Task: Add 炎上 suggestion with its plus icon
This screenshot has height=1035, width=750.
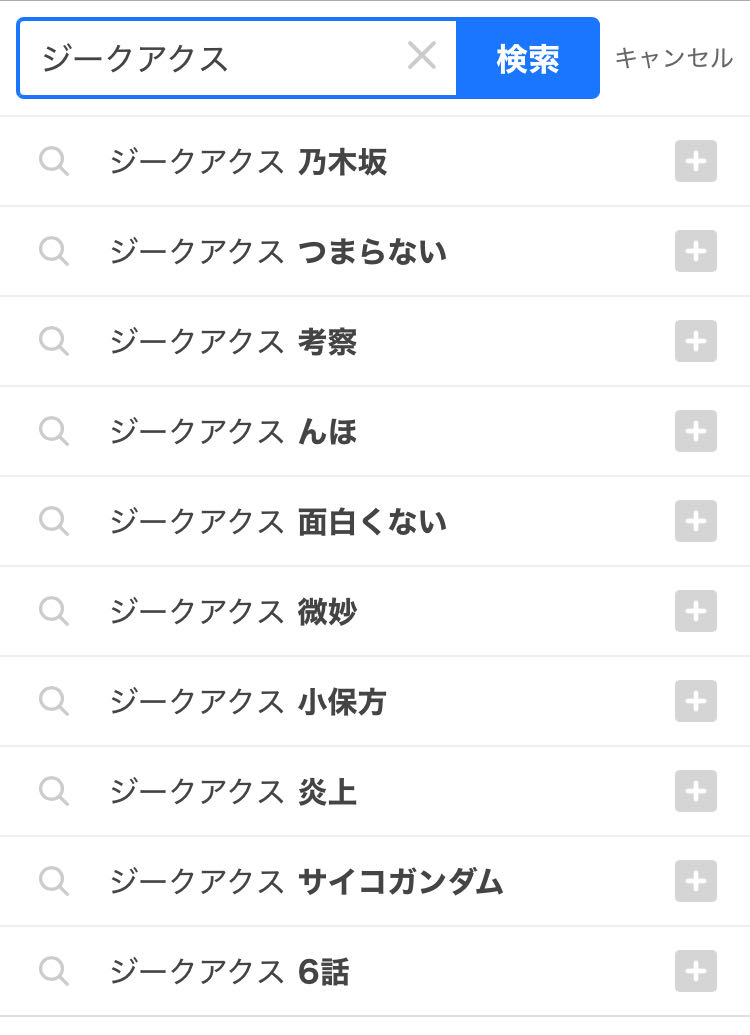Action: [695, 791]
